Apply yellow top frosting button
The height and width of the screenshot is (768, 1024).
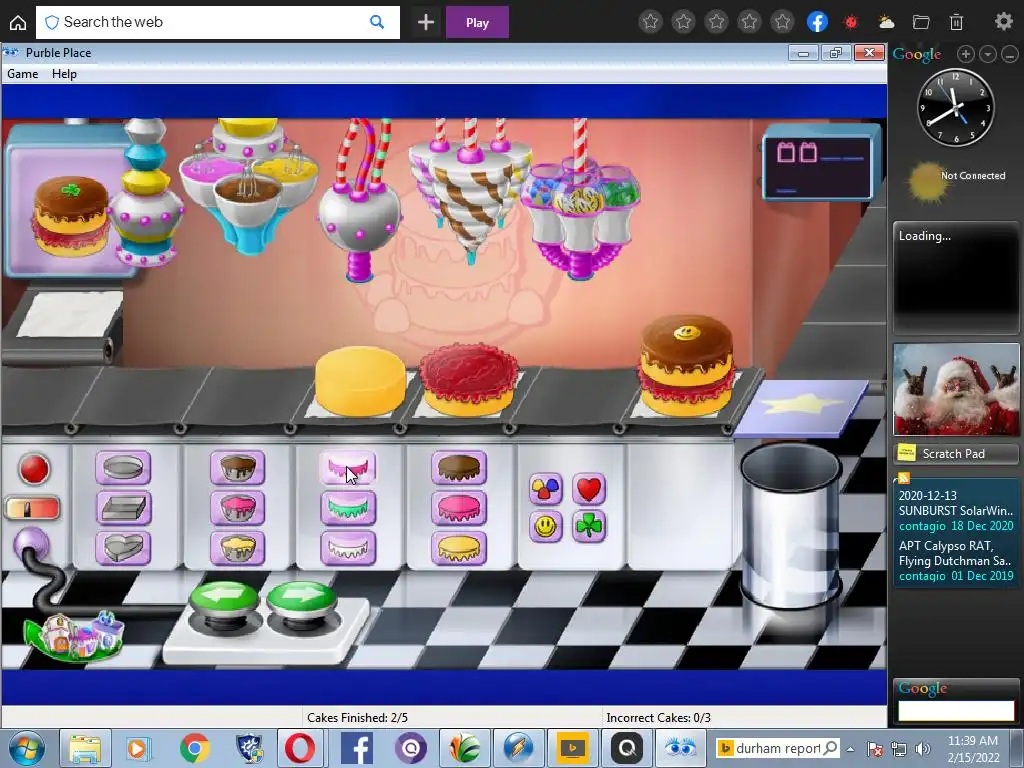pyautogui.click(x=459, y=548)
